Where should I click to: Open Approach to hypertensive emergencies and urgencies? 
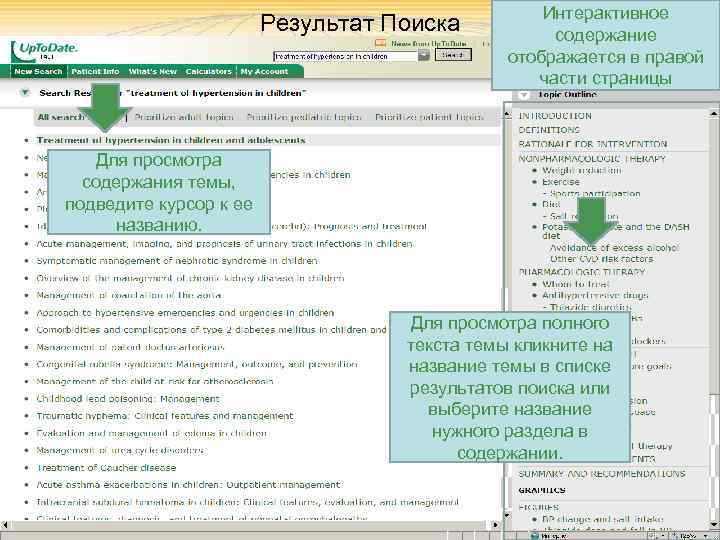point(185,313)
